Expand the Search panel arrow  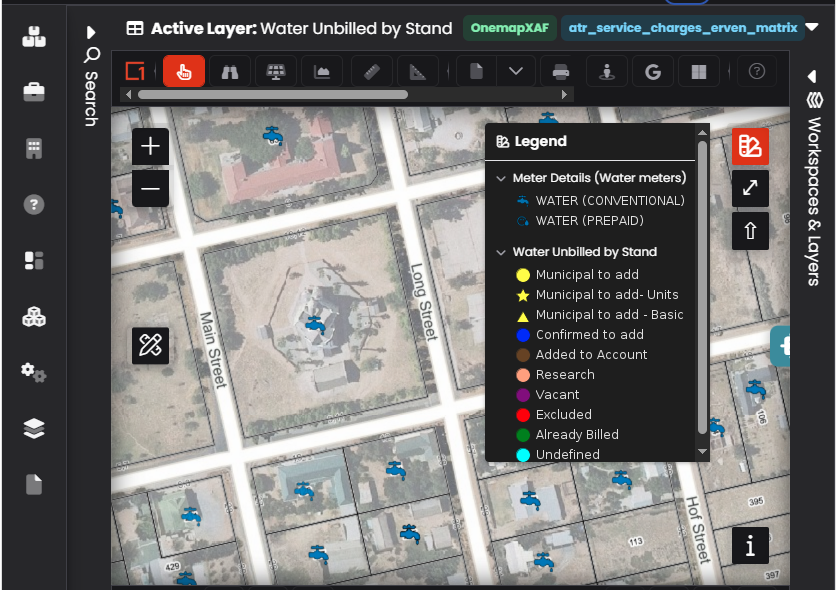(x=91, y=33)
